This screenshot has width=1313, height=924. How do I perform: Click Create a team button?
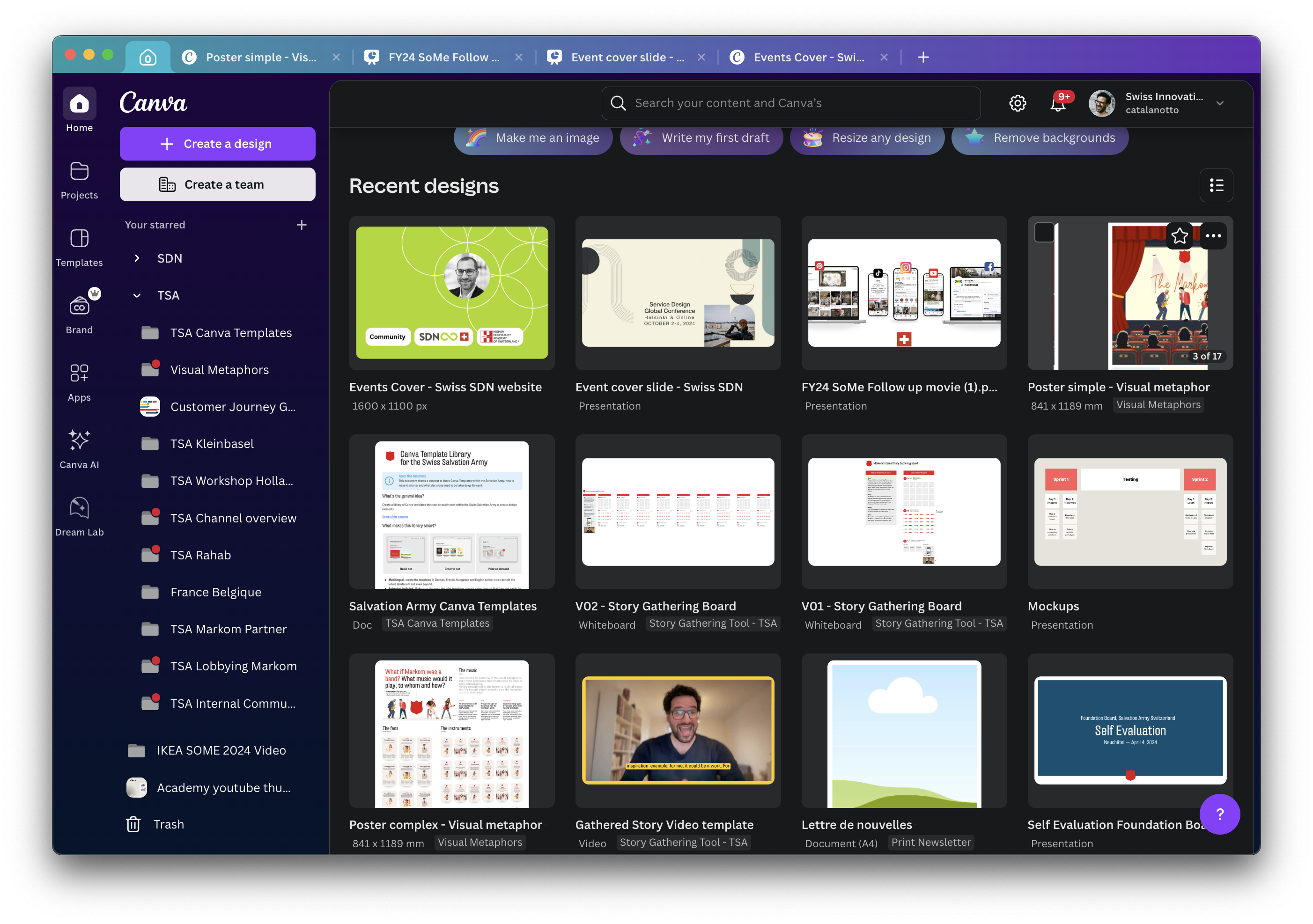[217, 184]
